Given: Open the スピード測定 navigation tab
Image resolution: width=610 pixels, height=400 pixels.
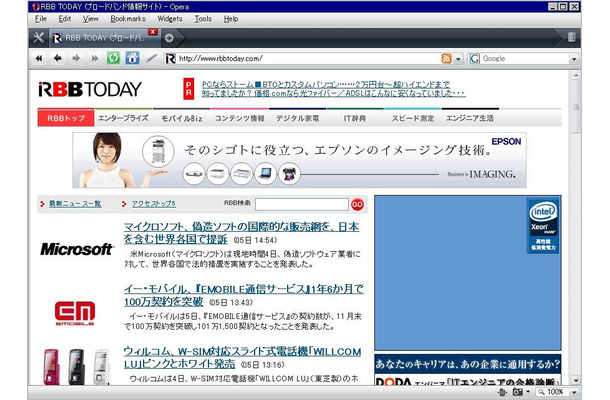Looking at the screenshot, I should tap(413, 118).
